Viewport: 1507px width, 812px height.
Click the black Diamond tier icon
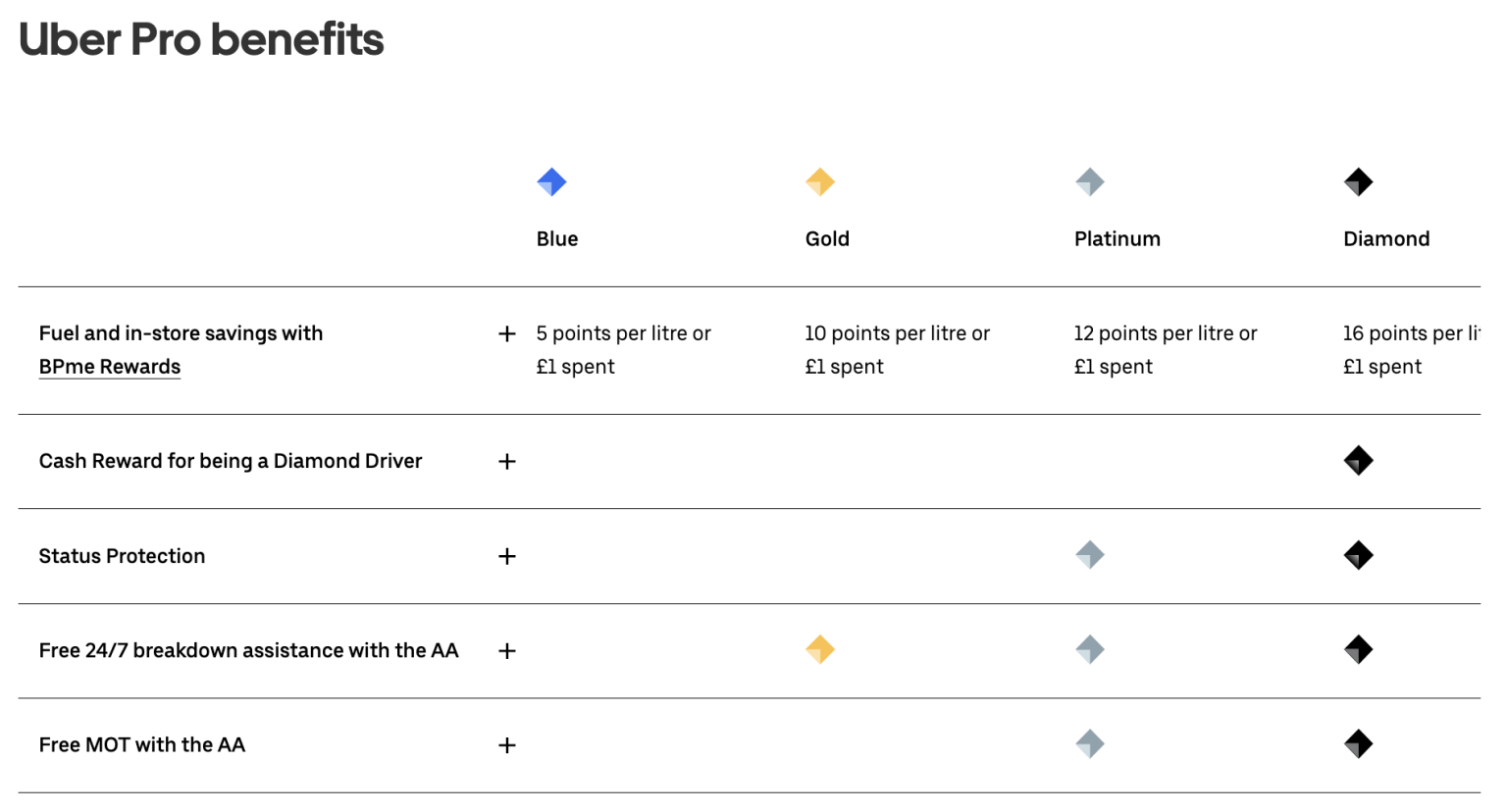pos(1359,181)
